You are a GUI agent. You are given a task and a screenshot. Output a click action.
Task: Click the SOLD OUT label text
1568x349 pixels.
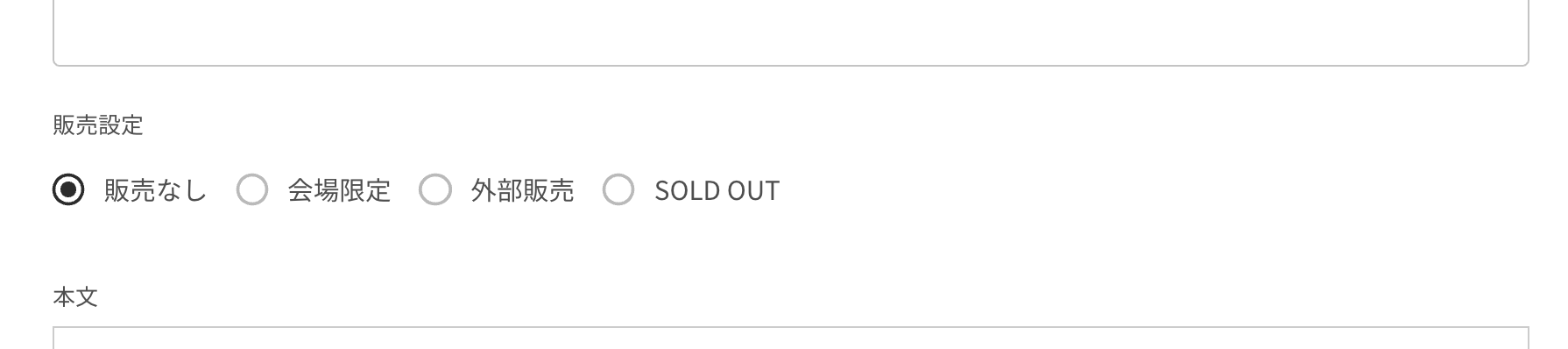coord(717,190)
